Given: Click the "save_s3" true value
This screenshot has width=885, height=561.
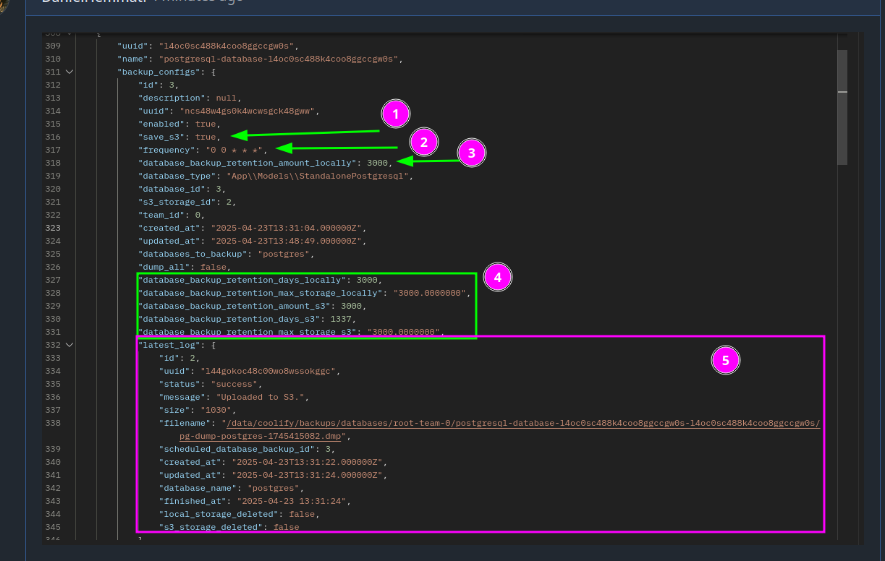Looking at the screenshot, I should pyautogui.click(x=205, y=137).
